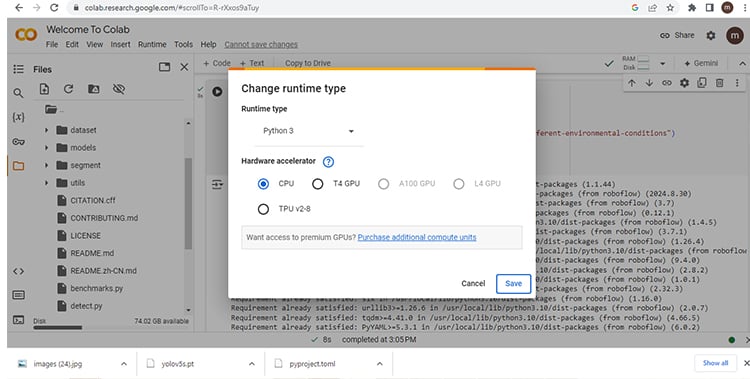Open browser extensions puzzle icon

point(692,8)
